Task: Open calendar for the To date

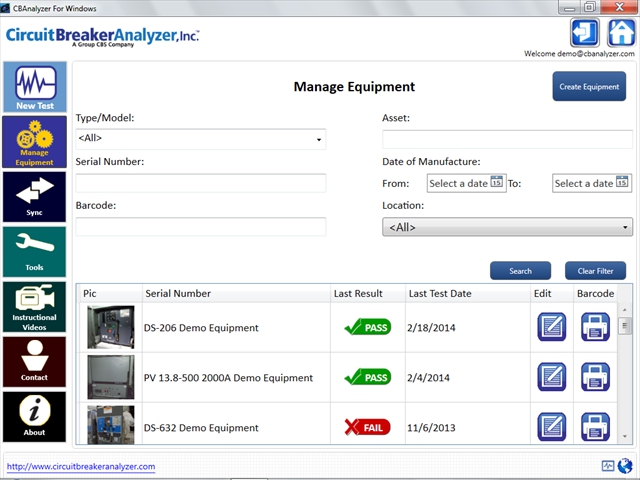Action: [x=622, y=182]
